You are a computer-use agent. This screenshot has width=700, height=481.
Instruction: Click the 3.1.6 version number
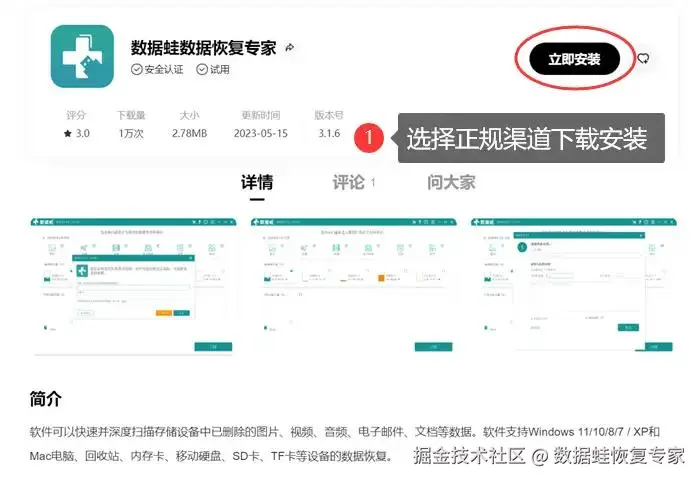(x=329, y=134)
